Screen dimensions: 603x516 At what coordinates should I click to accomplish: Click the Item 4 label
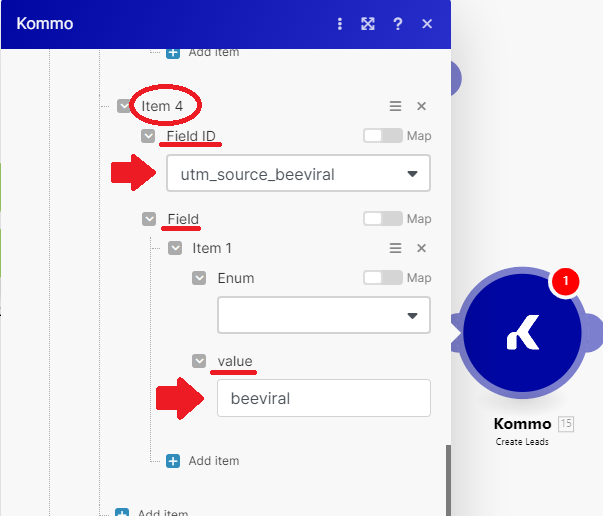pos(162,106)
